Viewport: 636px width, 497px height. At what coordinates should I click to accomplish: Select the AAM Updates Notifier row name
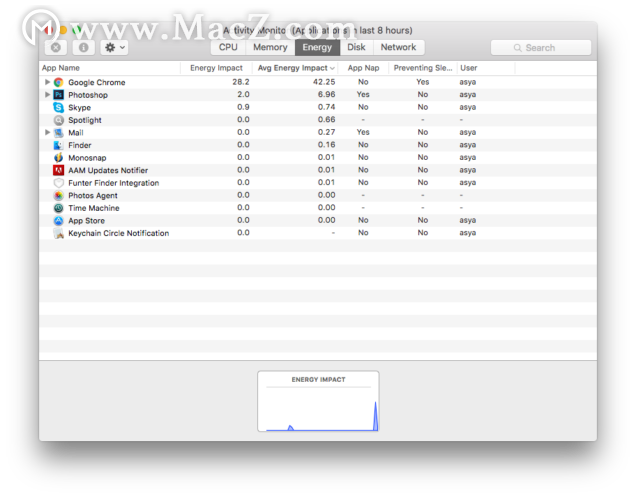coord(108,170)
